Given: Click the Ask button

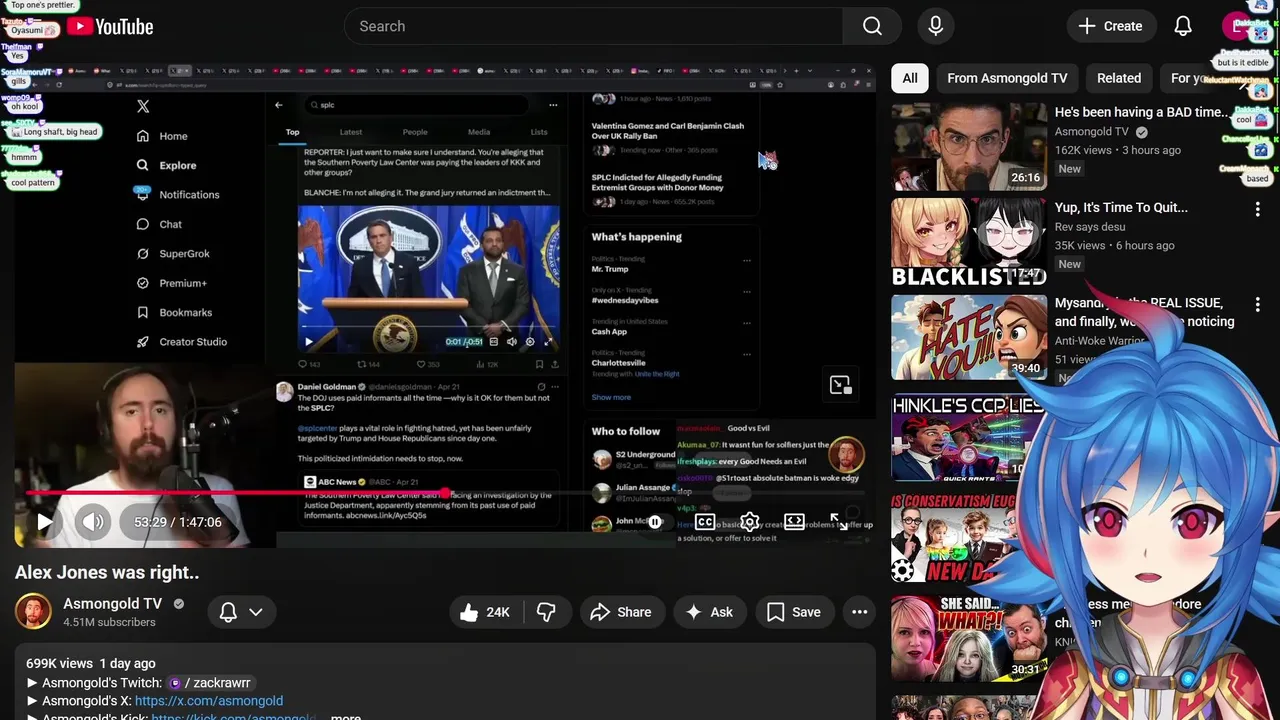Looking at the screenshot, I should (709, 612).
